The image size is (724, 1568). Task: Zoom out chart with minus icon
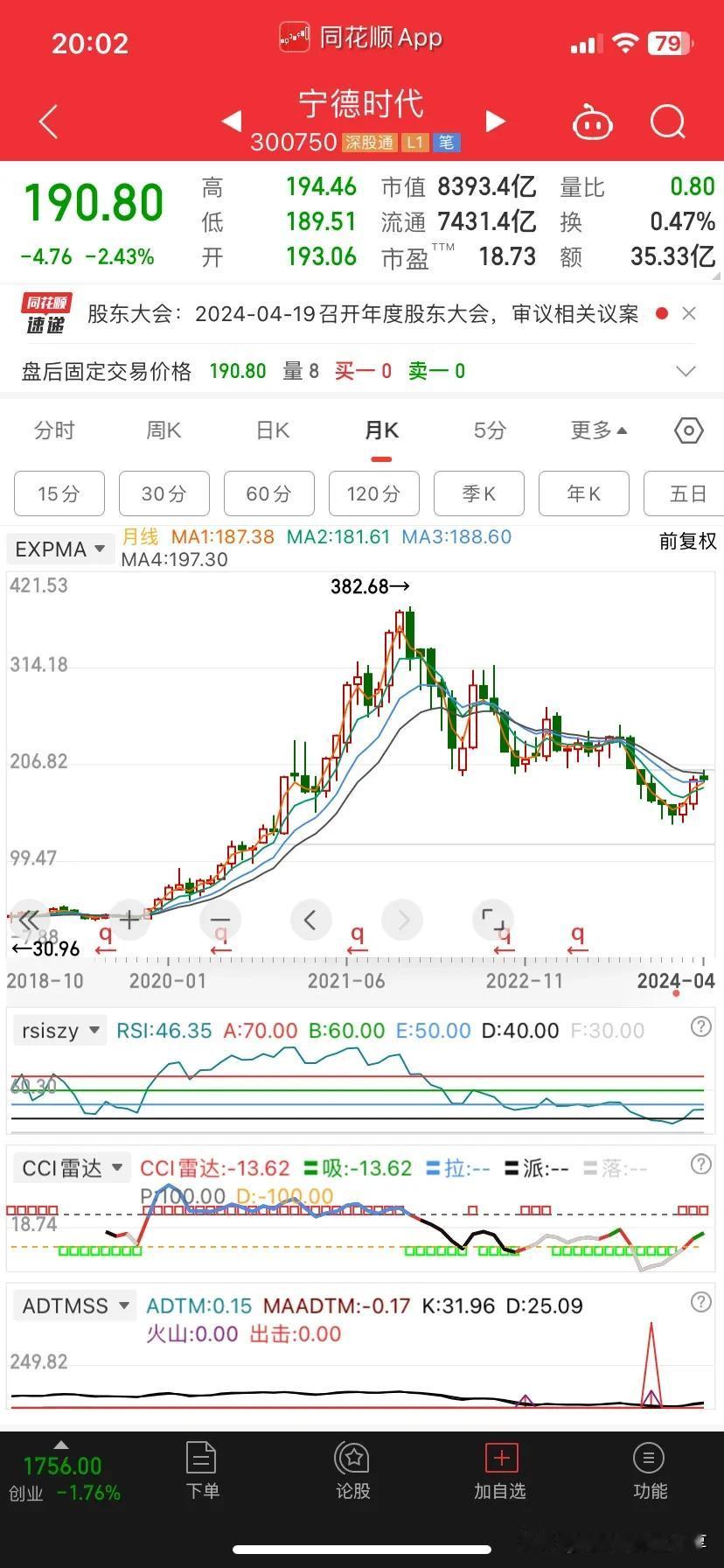click(219, 920)
